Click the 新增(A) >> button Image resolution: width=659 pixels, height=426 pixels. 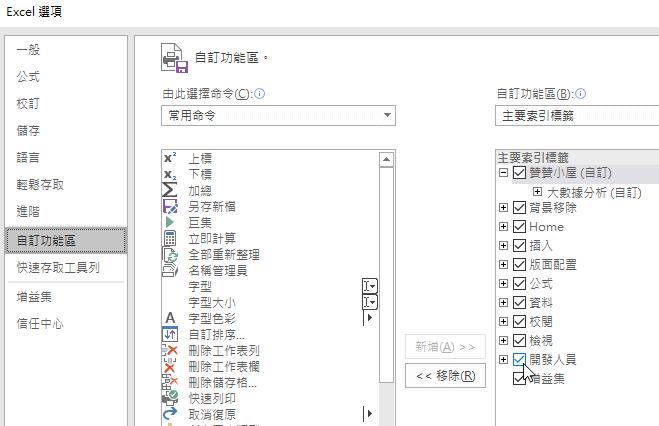[x=445, y=347]
